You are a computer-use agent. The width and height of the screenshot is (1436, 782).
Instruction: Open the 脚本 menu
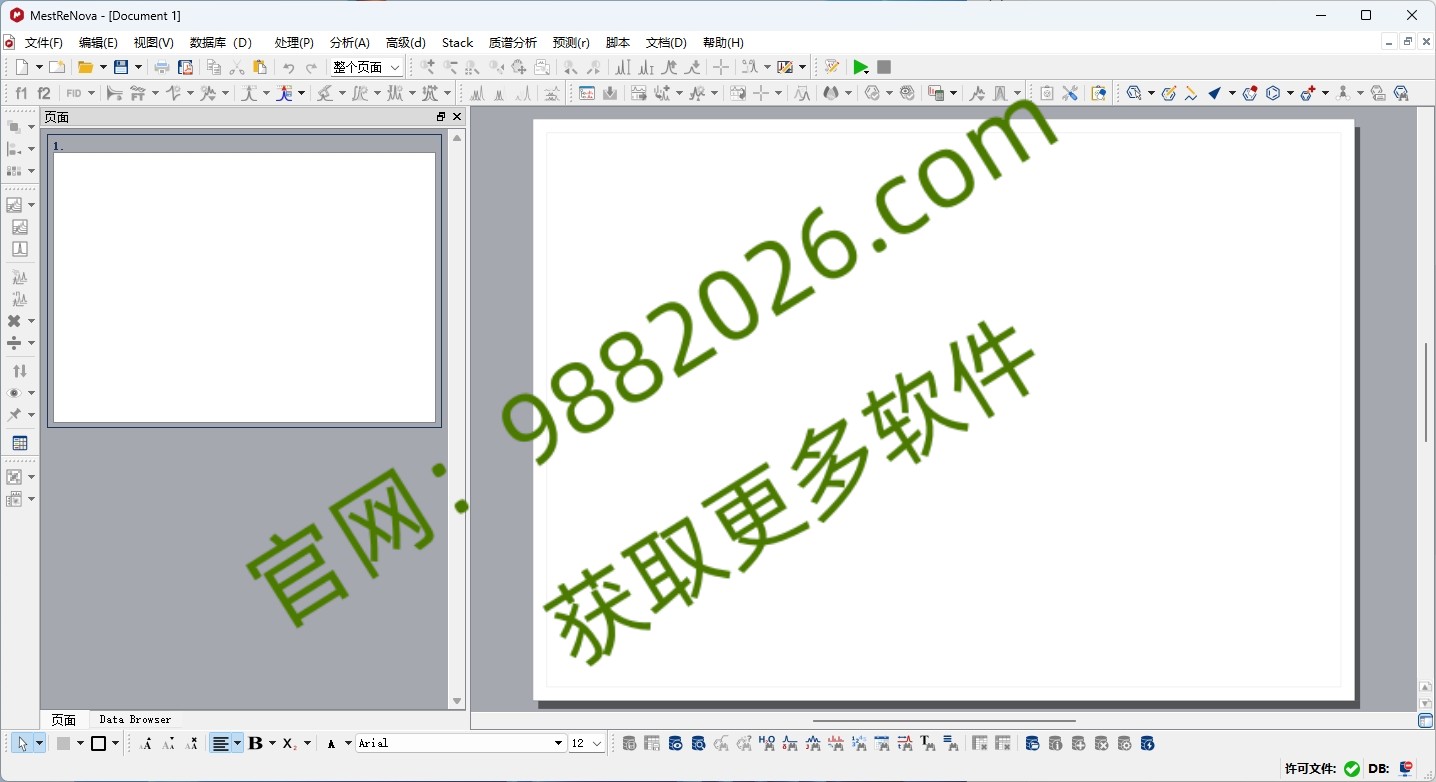click(x=618, y=42)
